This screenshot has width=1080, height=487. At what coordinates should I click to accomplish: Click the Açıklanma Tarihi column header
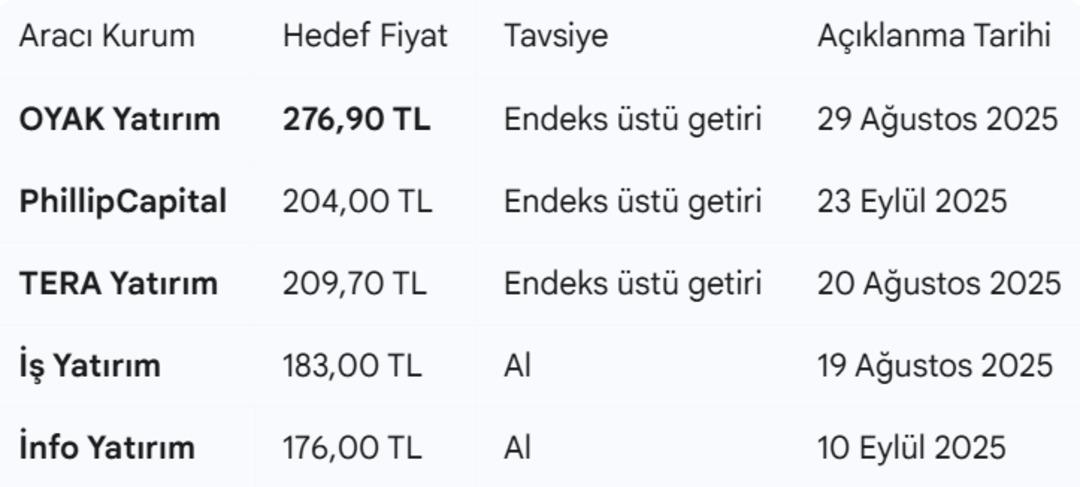(934, 37)
